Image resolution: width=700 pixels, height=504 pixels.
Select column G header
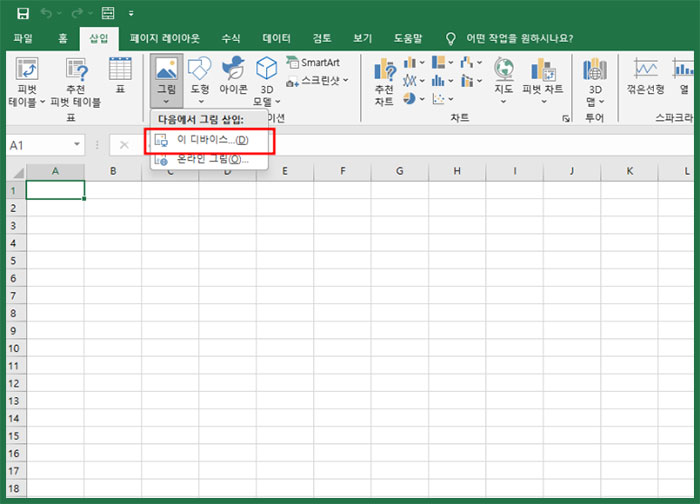pos(400,171)
